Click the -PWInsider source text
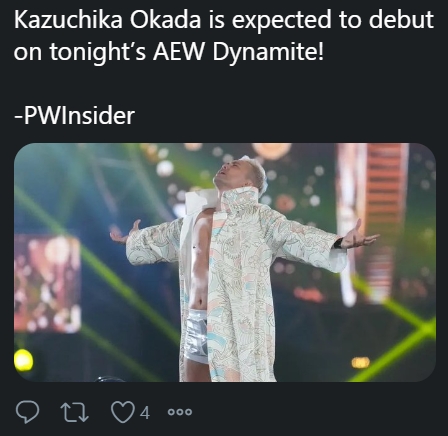448x436 pixels. click(74, 116)
